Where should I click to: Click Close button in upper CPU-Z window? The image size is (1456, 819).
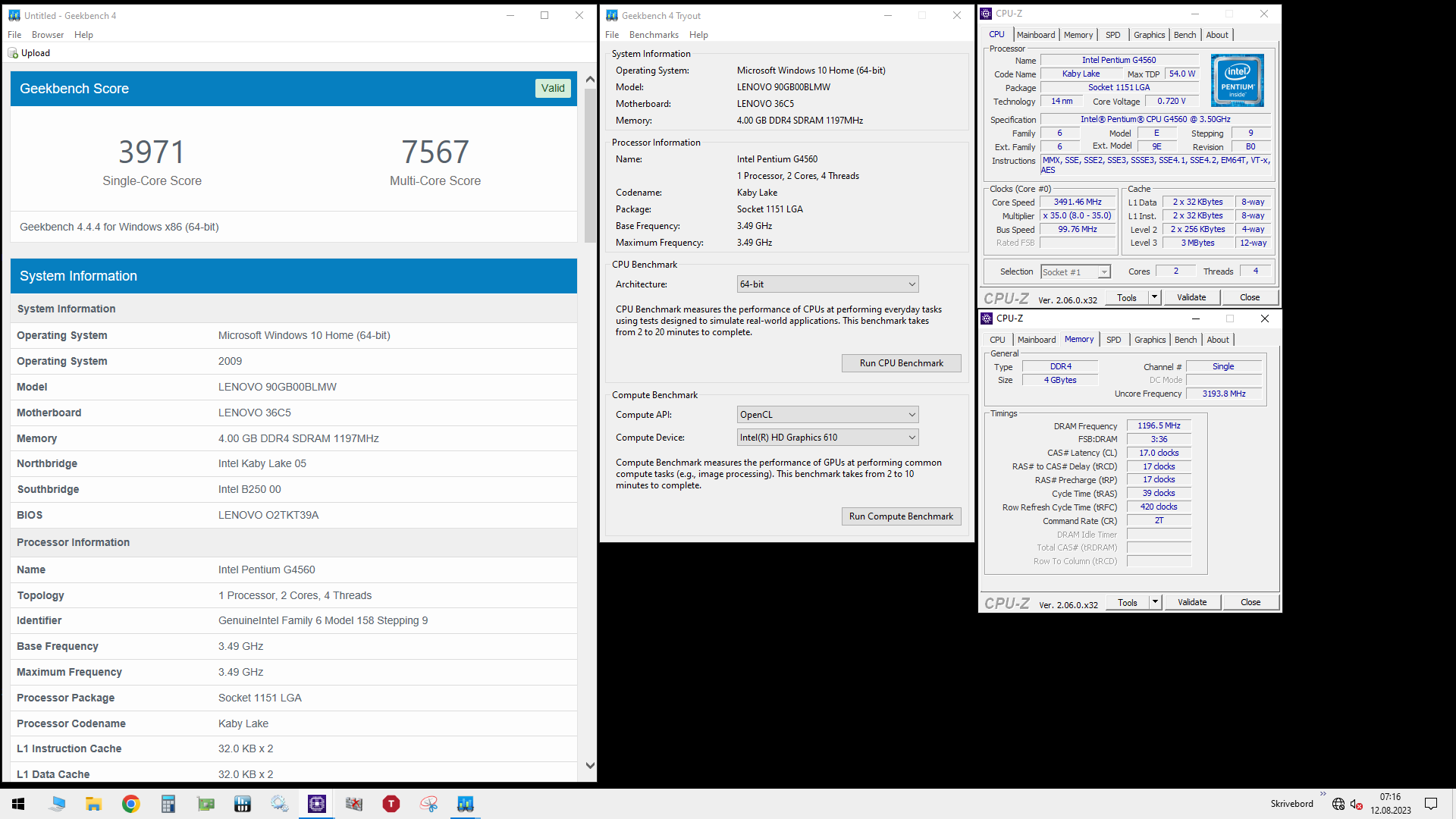pyautogui.click(x=1250, y=297)
